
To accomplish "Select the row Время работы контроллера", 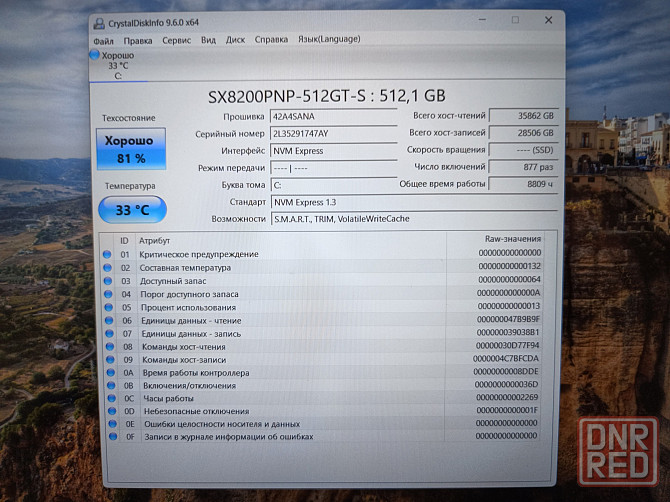I will pos(323,372).
